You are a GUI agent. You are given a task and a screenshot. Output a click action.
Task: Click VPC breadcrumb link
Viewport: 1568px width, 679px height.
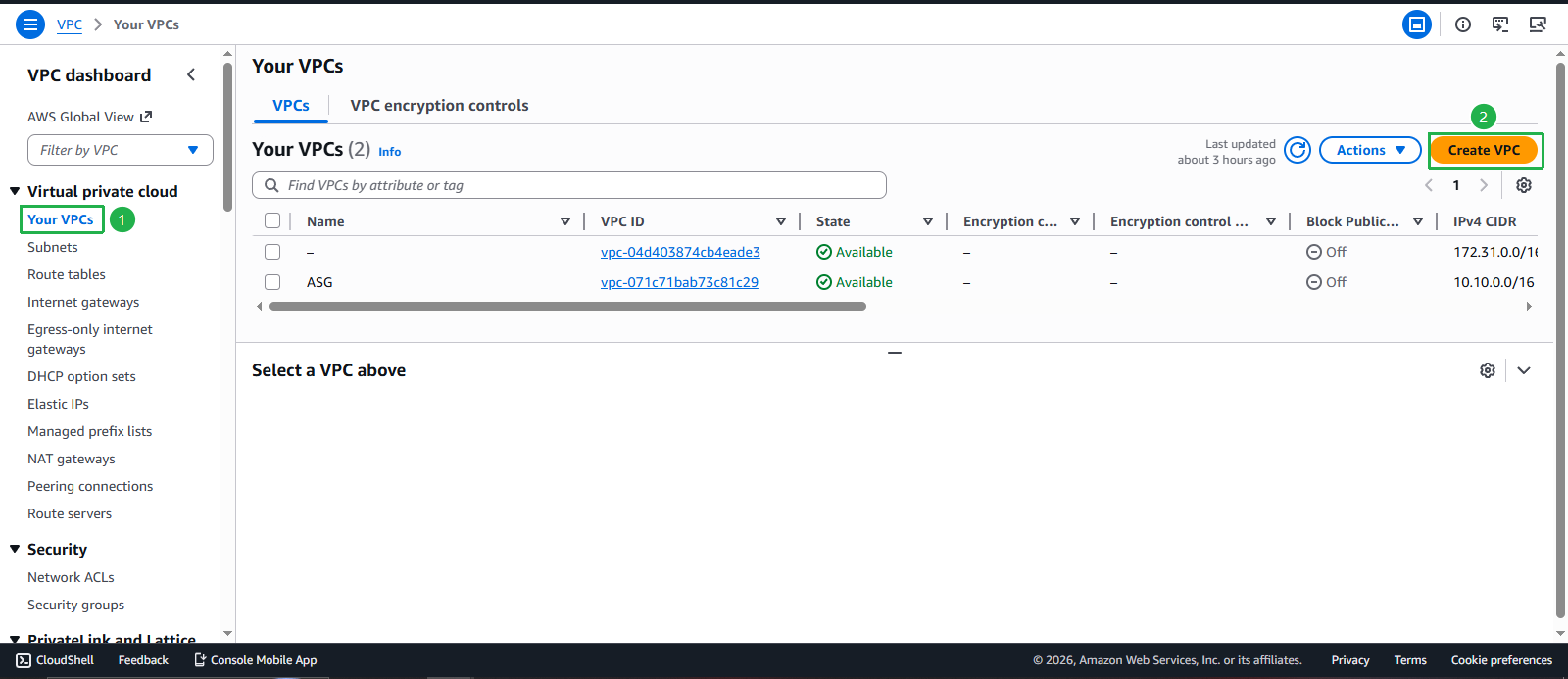[70, 24]
